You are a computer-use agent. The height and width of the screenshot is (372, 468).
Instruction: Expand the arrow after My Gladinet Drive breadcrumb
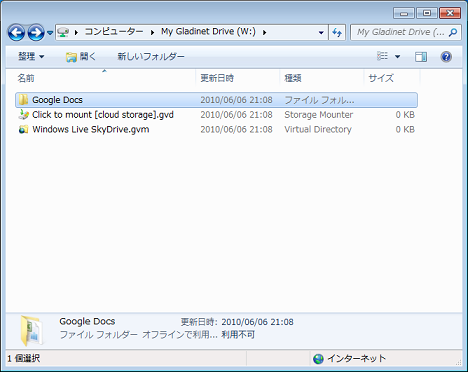coord(264,32)
